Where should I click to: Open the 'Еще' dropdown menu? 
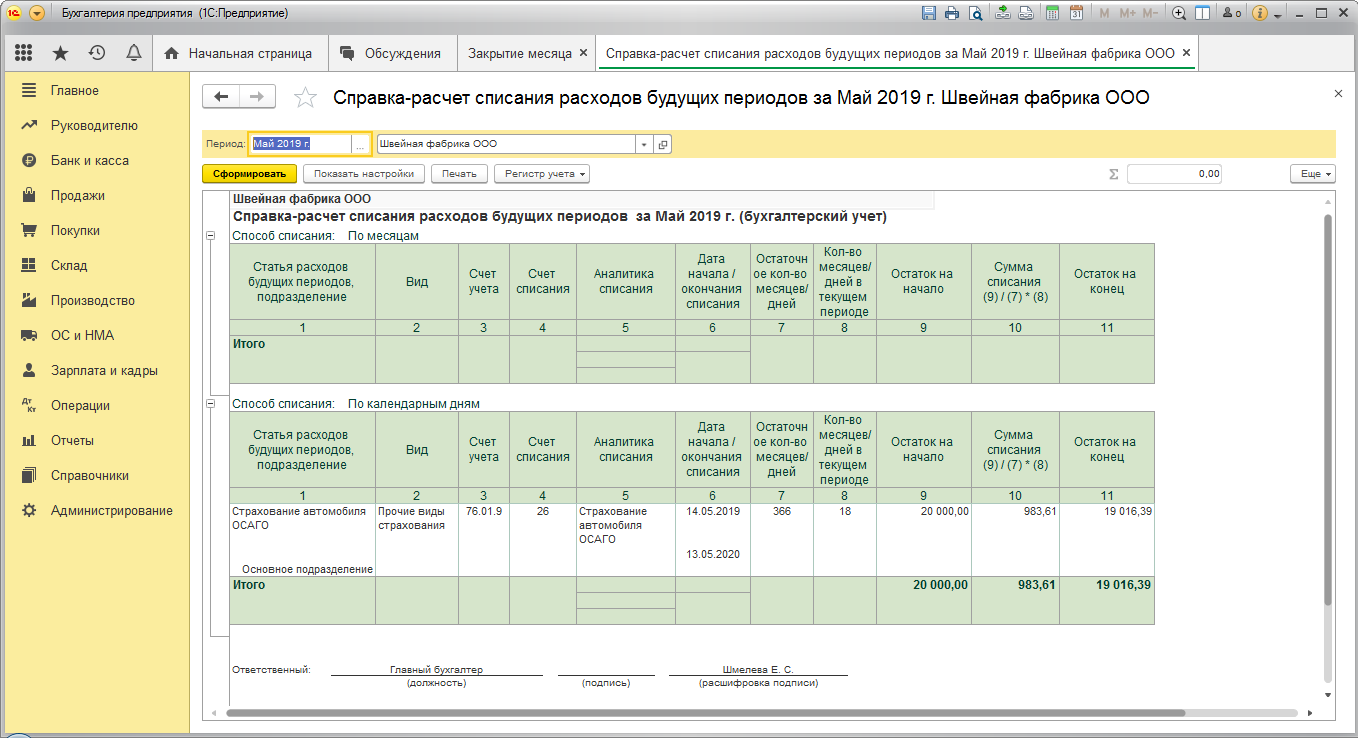(1311, 174)
